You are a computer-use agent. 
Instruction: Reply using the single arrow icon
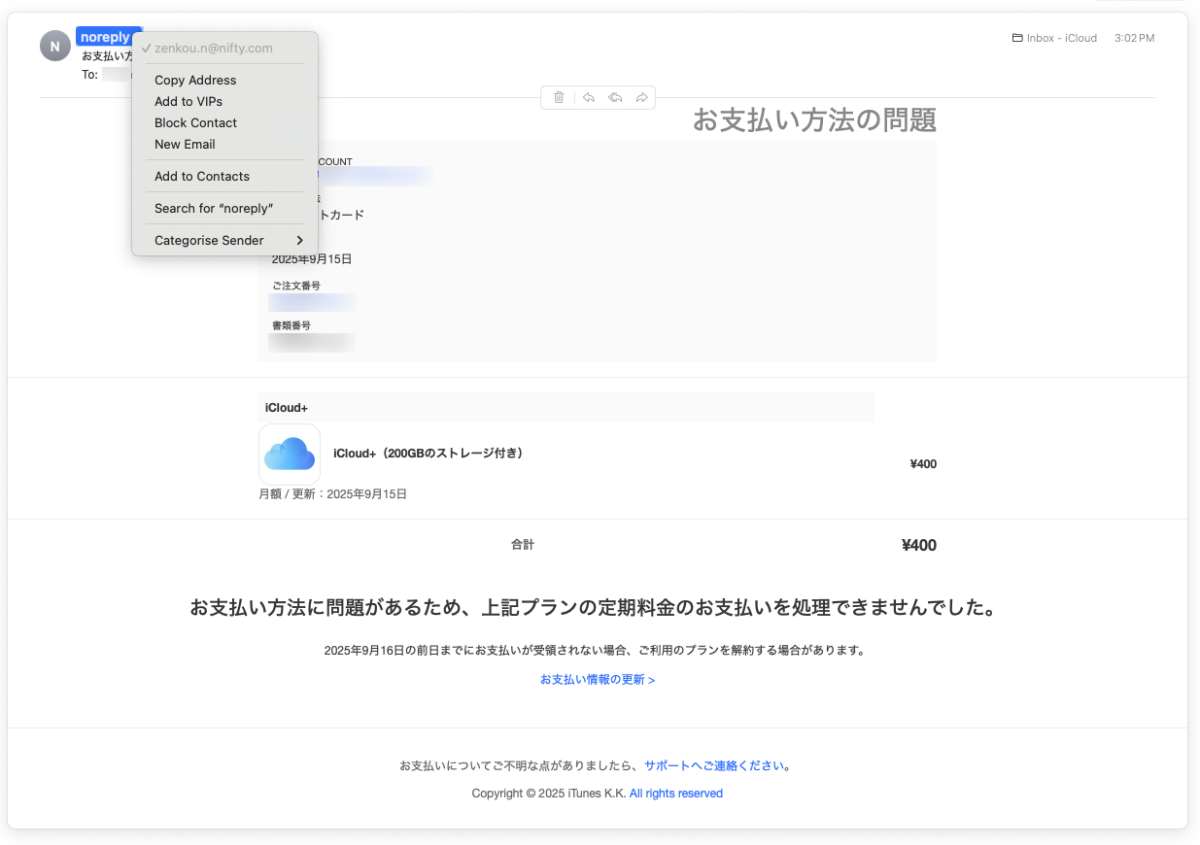tap(589, 97)
